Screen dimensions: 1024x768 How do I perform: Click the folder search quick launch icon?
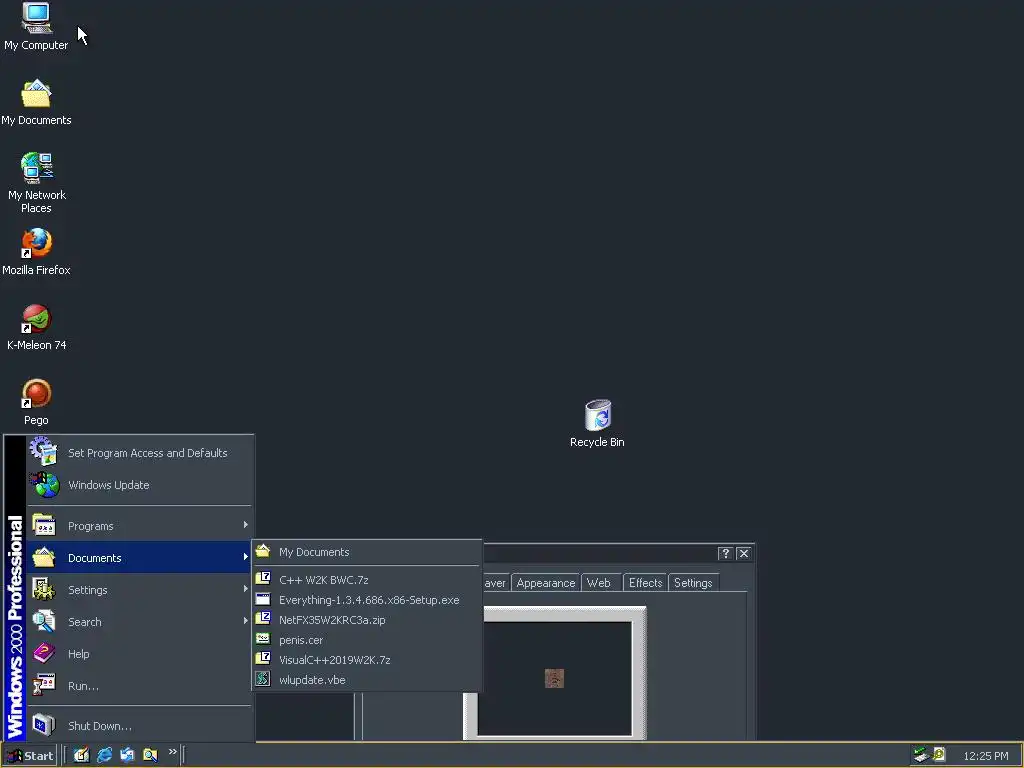tap(150, 755)
